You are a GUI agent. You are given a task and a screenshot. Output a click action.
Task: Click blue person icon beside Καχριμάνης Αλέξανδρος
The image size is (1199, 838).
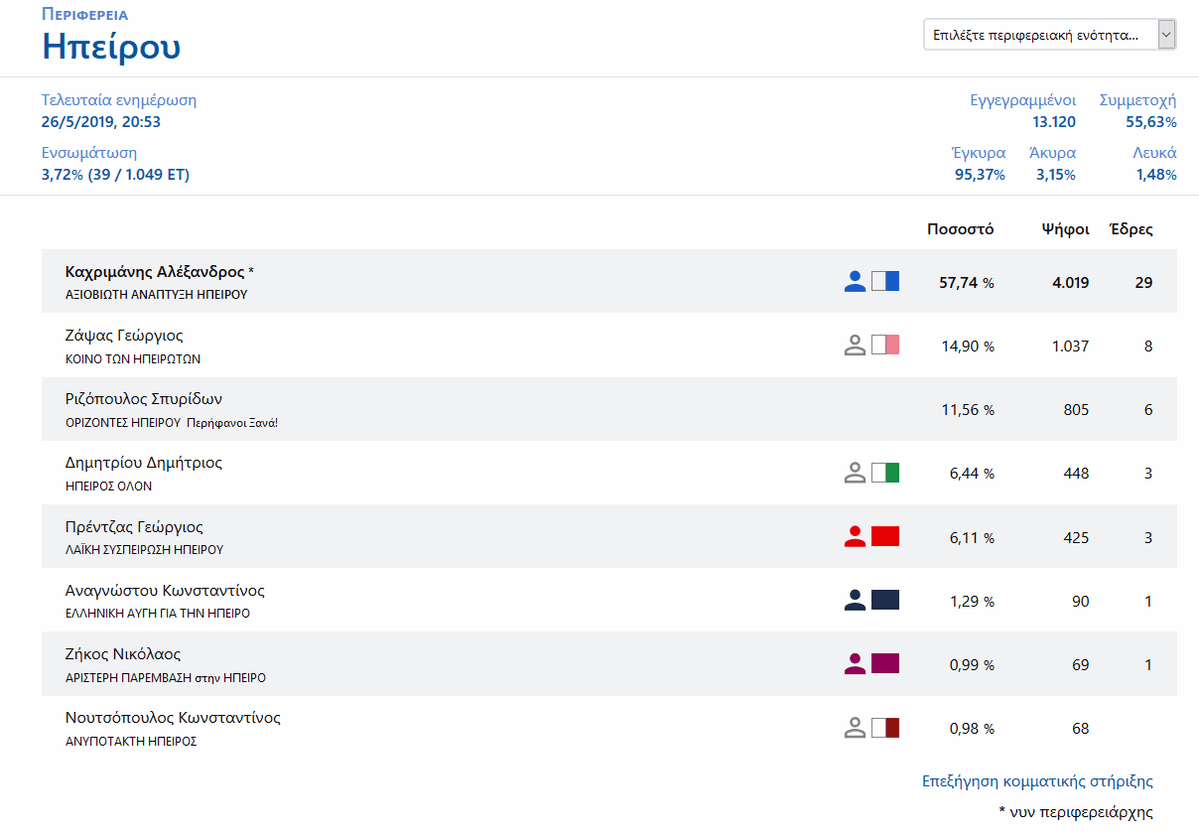854,282
